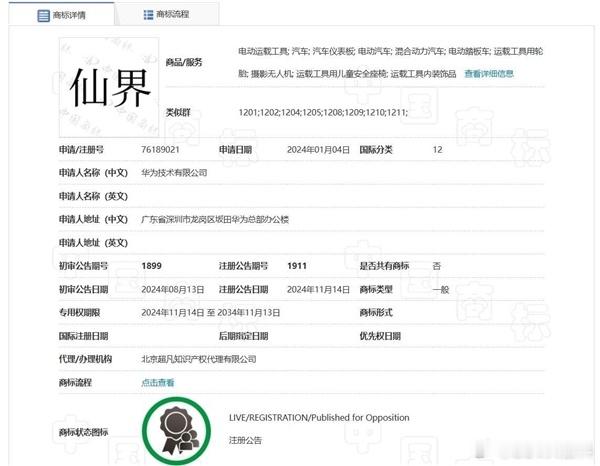Click the trademark type value 一般
Screen dimensions: 600x466
[440, 290]
